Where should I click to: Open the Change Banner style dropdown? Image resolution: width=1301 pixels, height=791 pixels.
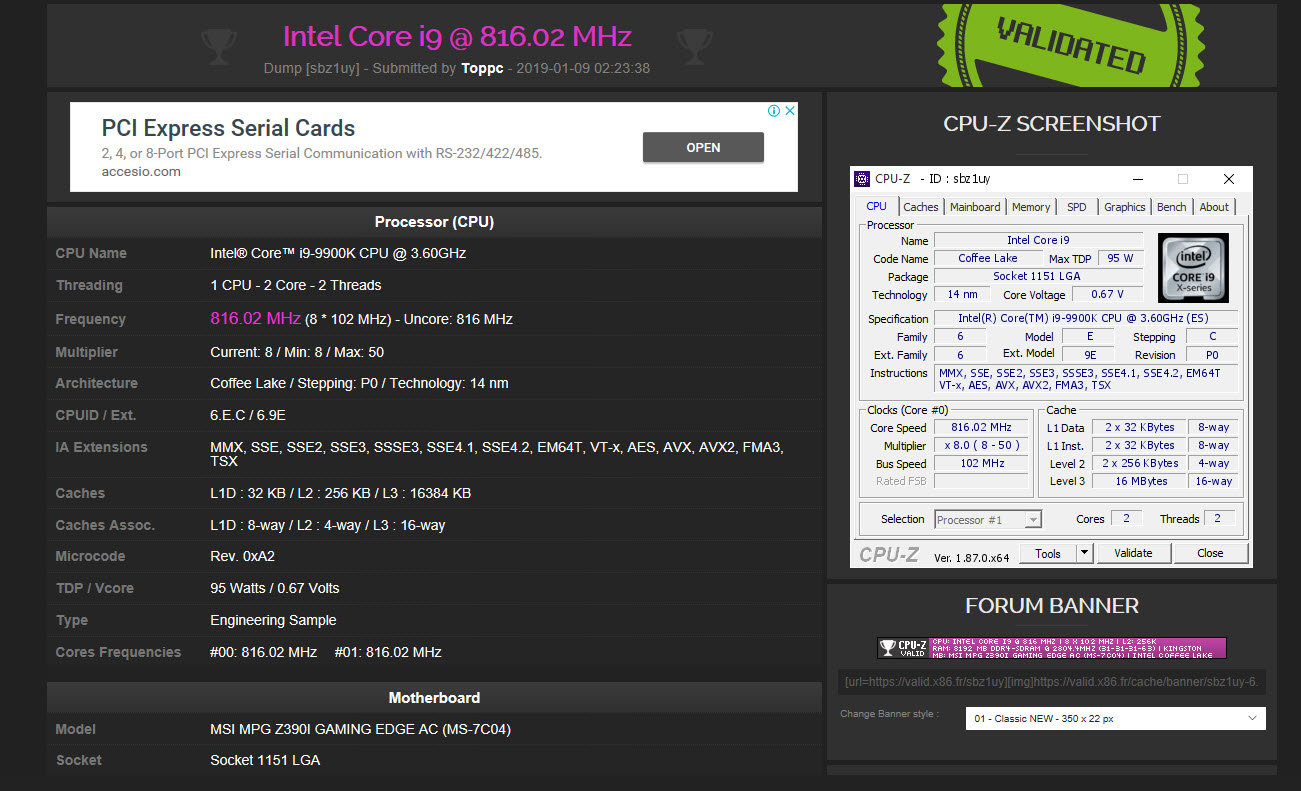click(x=1115, y=719)
